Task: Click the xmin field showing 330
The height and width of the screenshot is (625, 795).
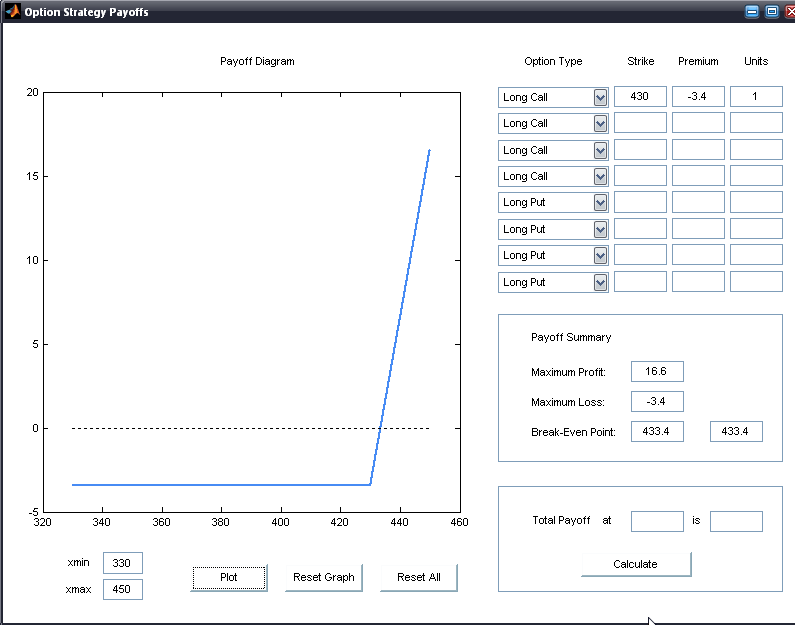Action: click(123, 563)
